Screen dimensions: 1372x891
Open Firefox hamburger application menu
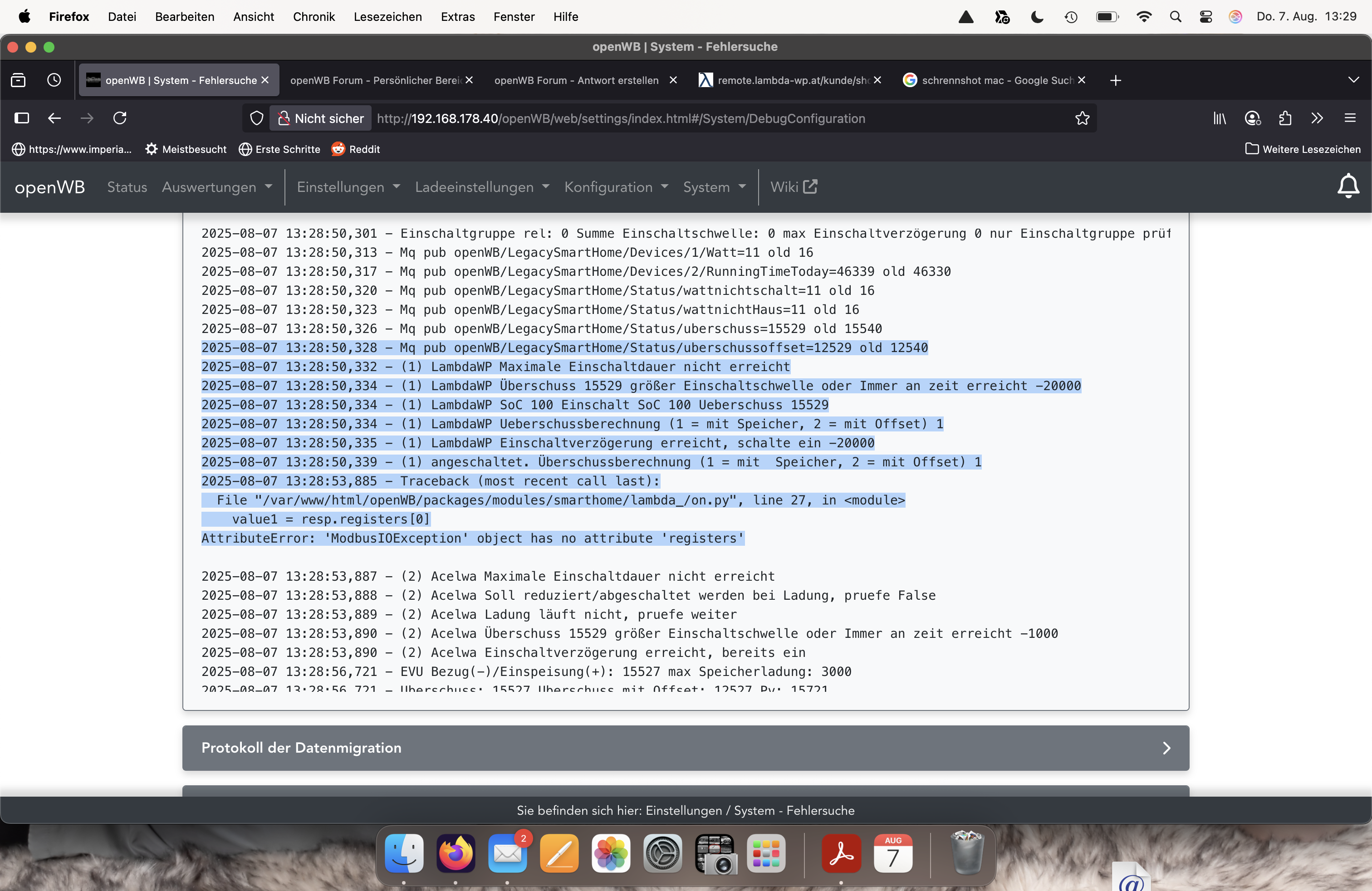(x=1349, y=118)
